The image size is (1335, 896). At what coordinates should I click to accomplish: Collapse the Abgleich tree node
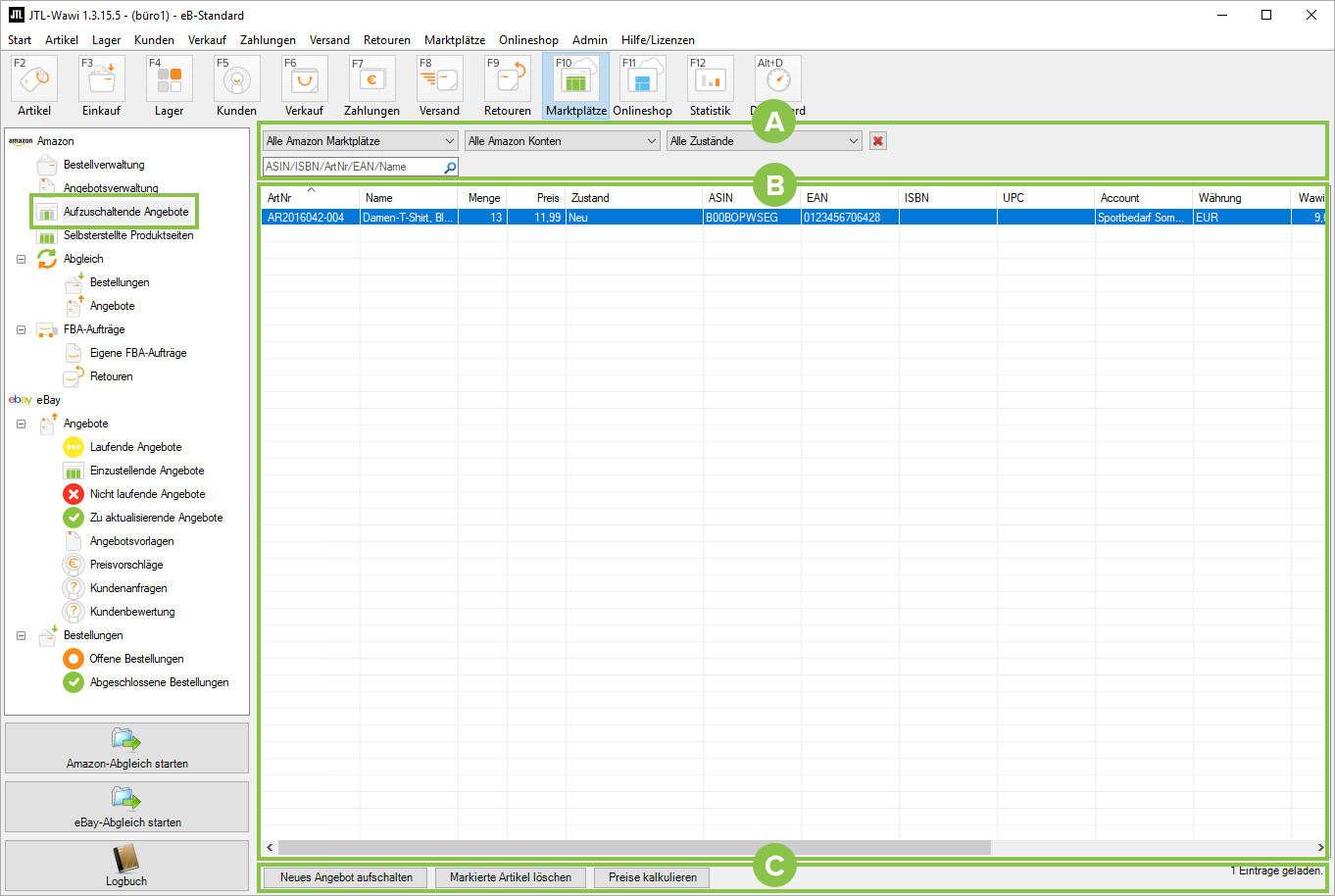click(x=21, y=259)
